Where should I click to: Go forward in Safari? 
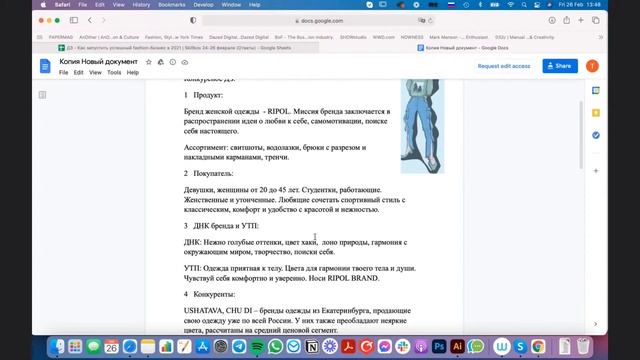click(104, 20)
